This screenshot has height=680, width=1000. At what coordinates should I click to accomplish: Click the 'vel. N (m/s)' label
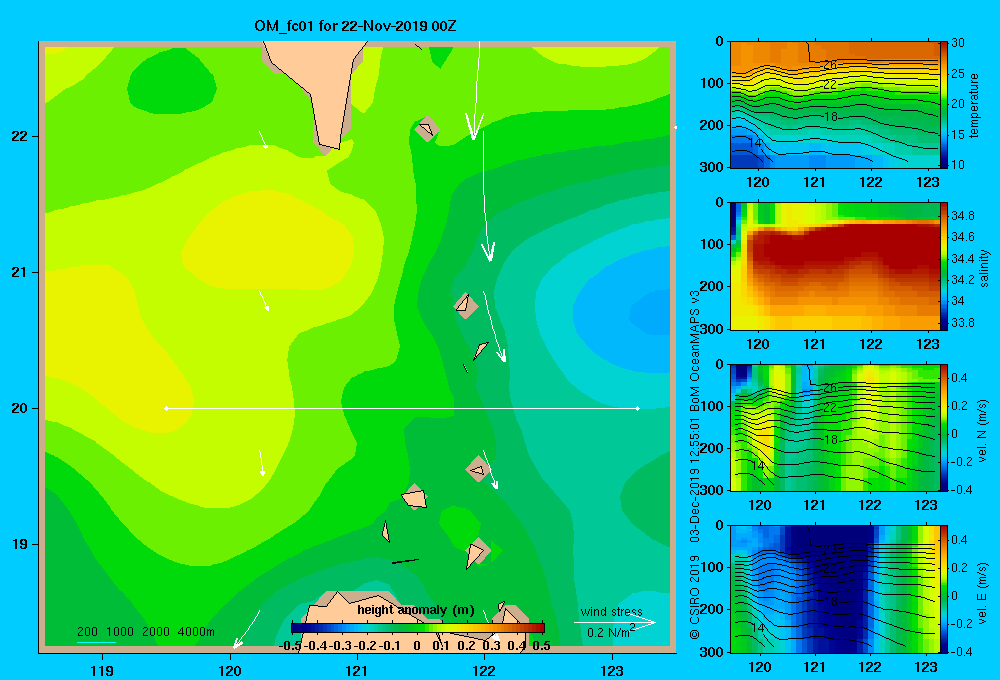982,431
